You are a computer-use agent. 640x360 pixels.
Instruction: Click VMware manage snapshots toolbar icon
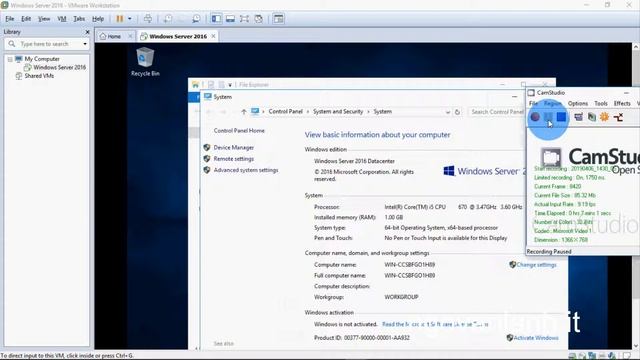[196, 19]
